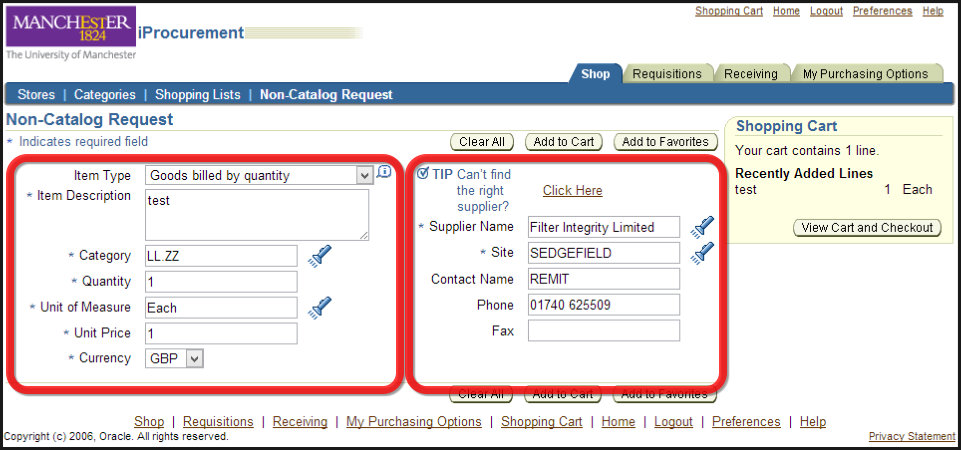Open the Currency GBP dropdown
Image resolution: width=961 pixels, height=450 pixels.
(x=174, y=359)
